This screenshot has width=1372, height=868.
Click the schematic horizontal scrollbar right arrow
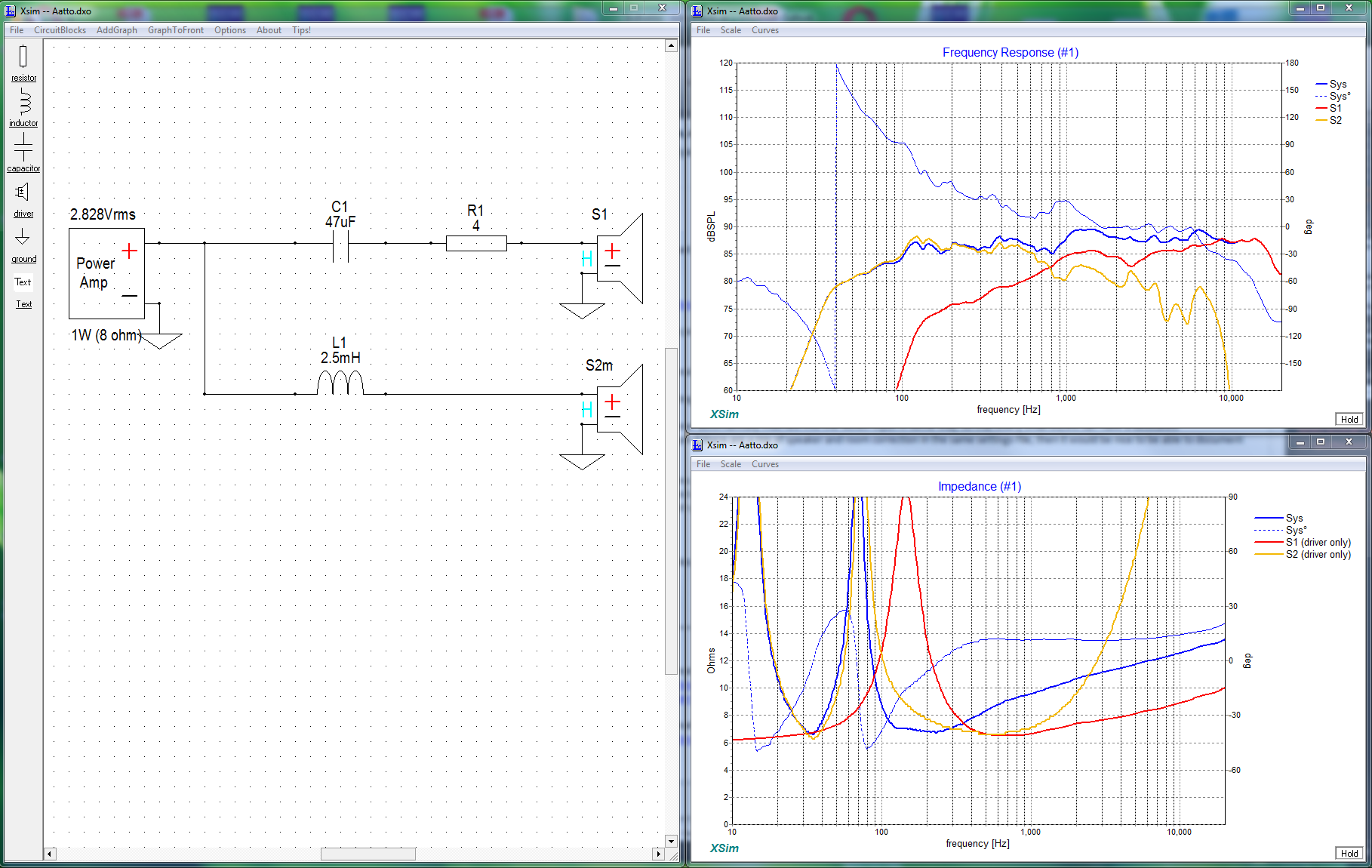tap(658, 854)
